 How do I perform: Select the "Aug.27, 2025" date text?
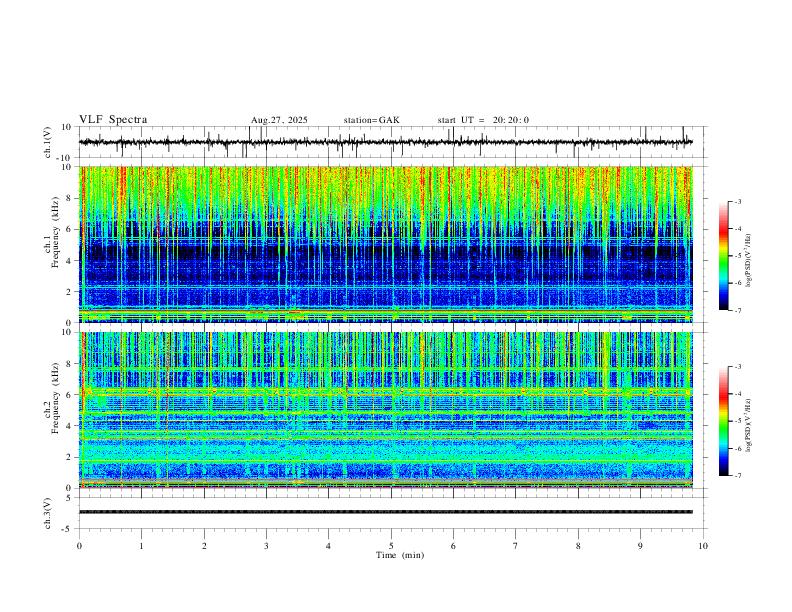279,120
